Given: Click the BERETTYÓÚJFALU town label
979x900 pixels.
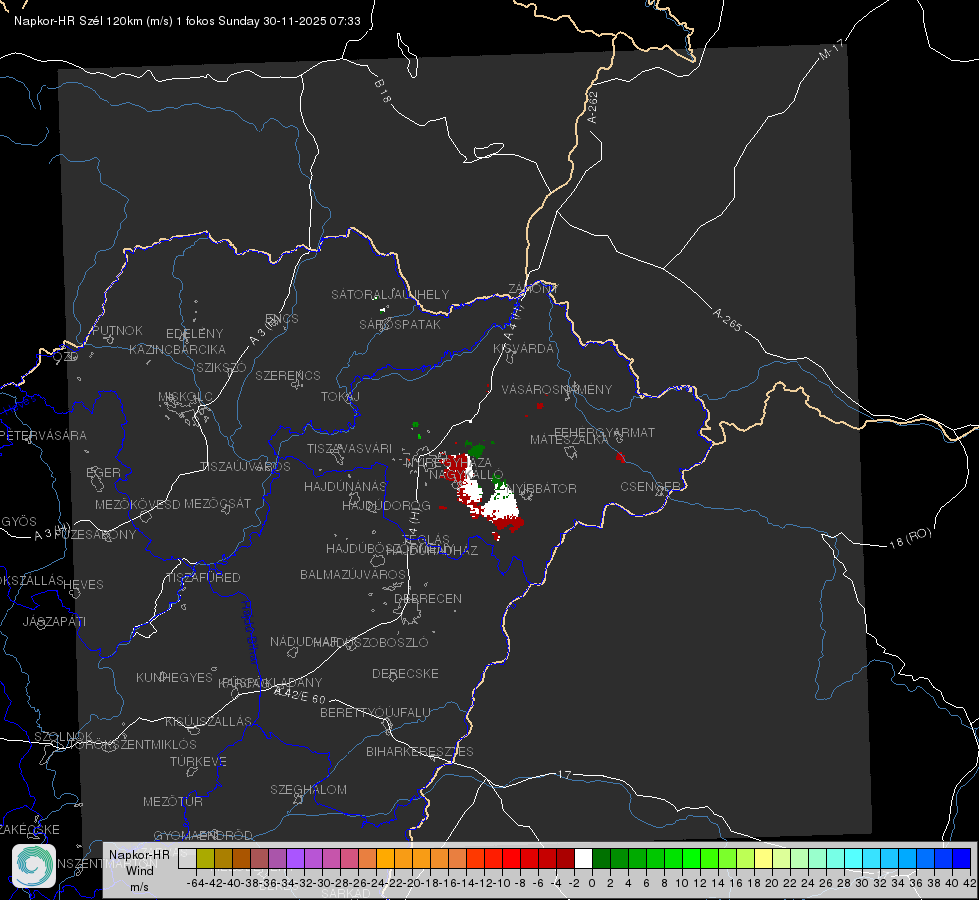Looking at the screenshot, I should coord(375,712).
